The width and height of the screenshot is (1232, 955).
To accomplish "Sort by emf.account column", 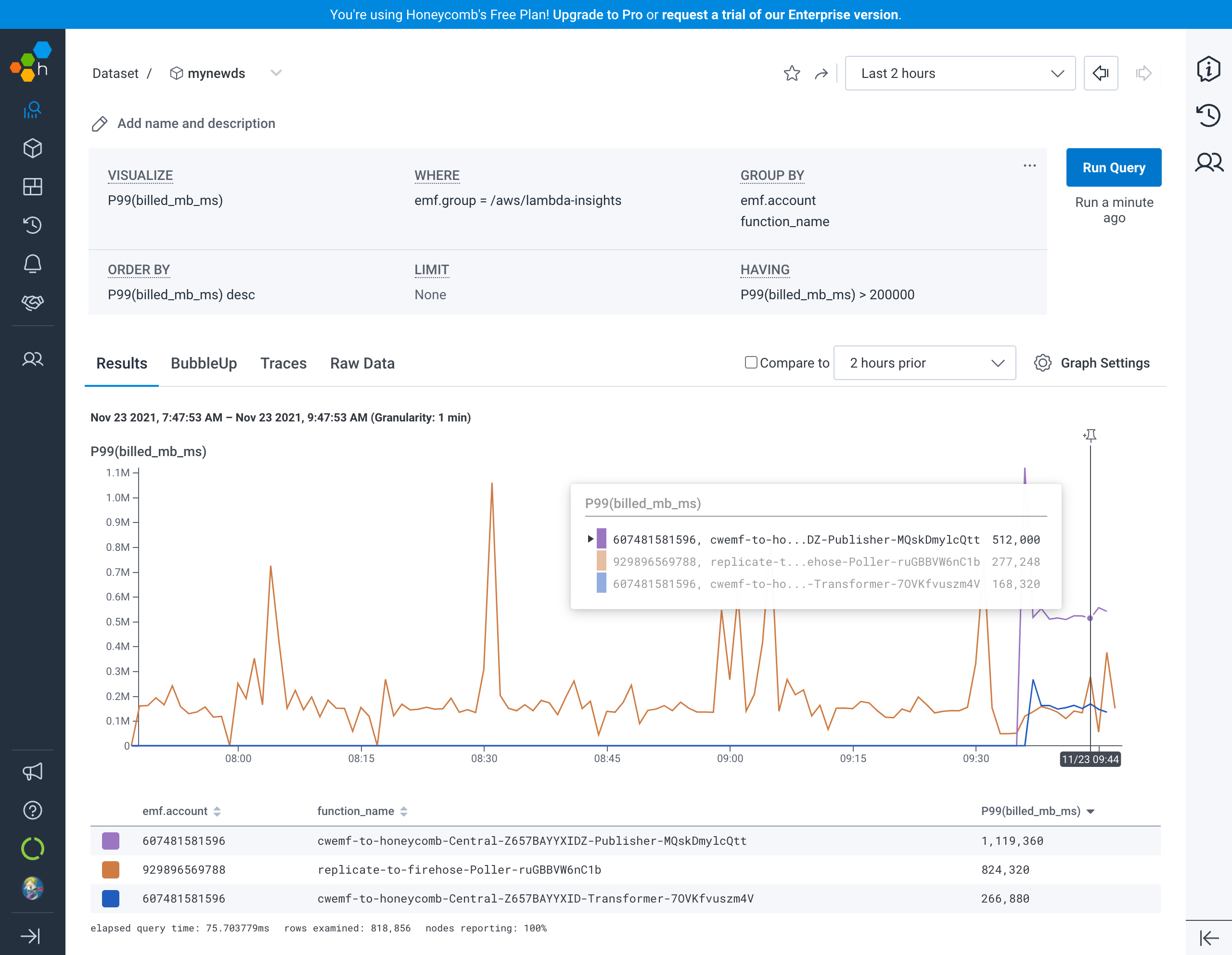I will [x=181, y=811].
